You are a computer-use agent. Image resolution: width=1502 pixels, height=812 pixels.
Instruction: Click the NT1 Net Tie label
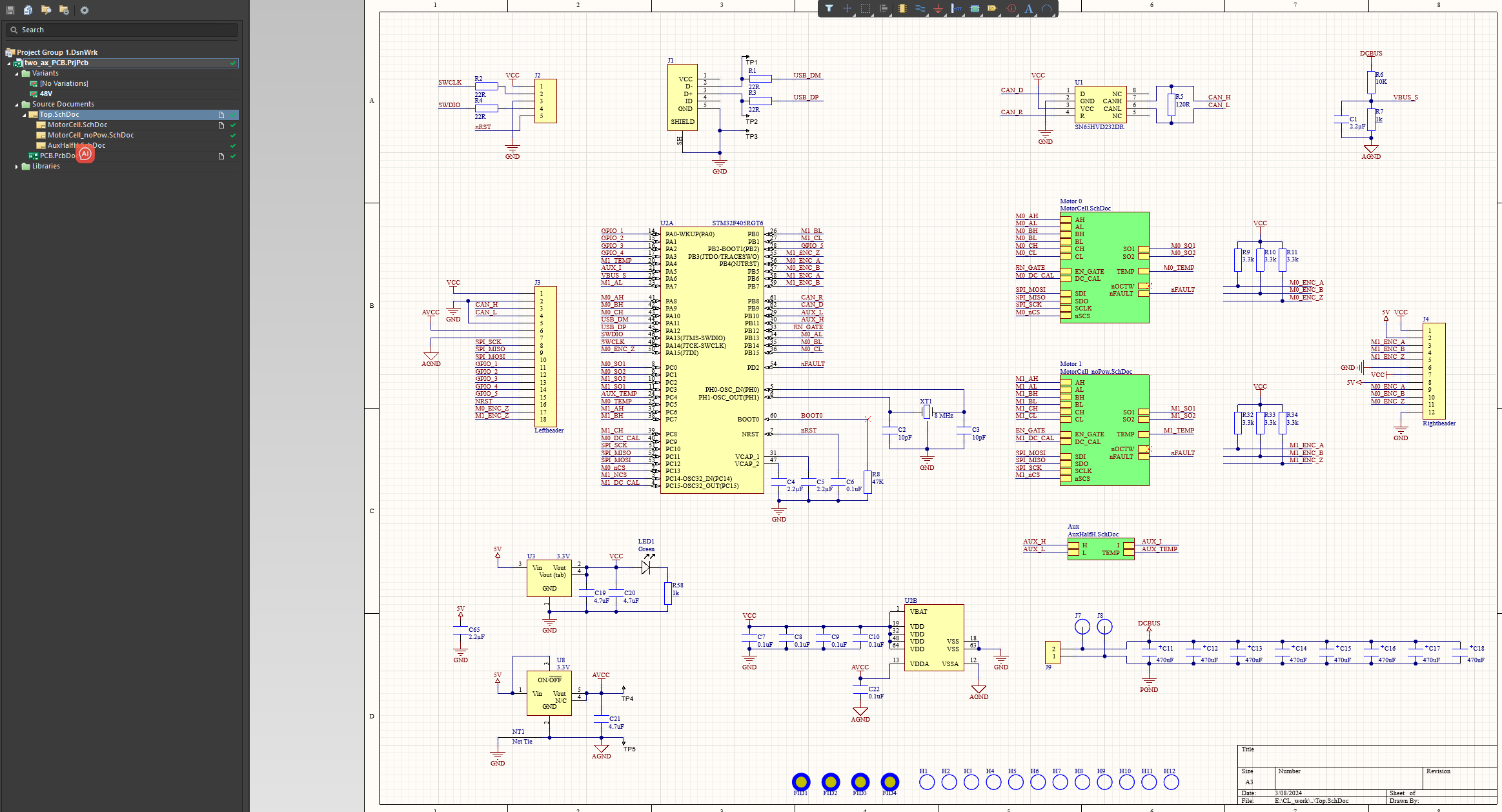point(522,742)
